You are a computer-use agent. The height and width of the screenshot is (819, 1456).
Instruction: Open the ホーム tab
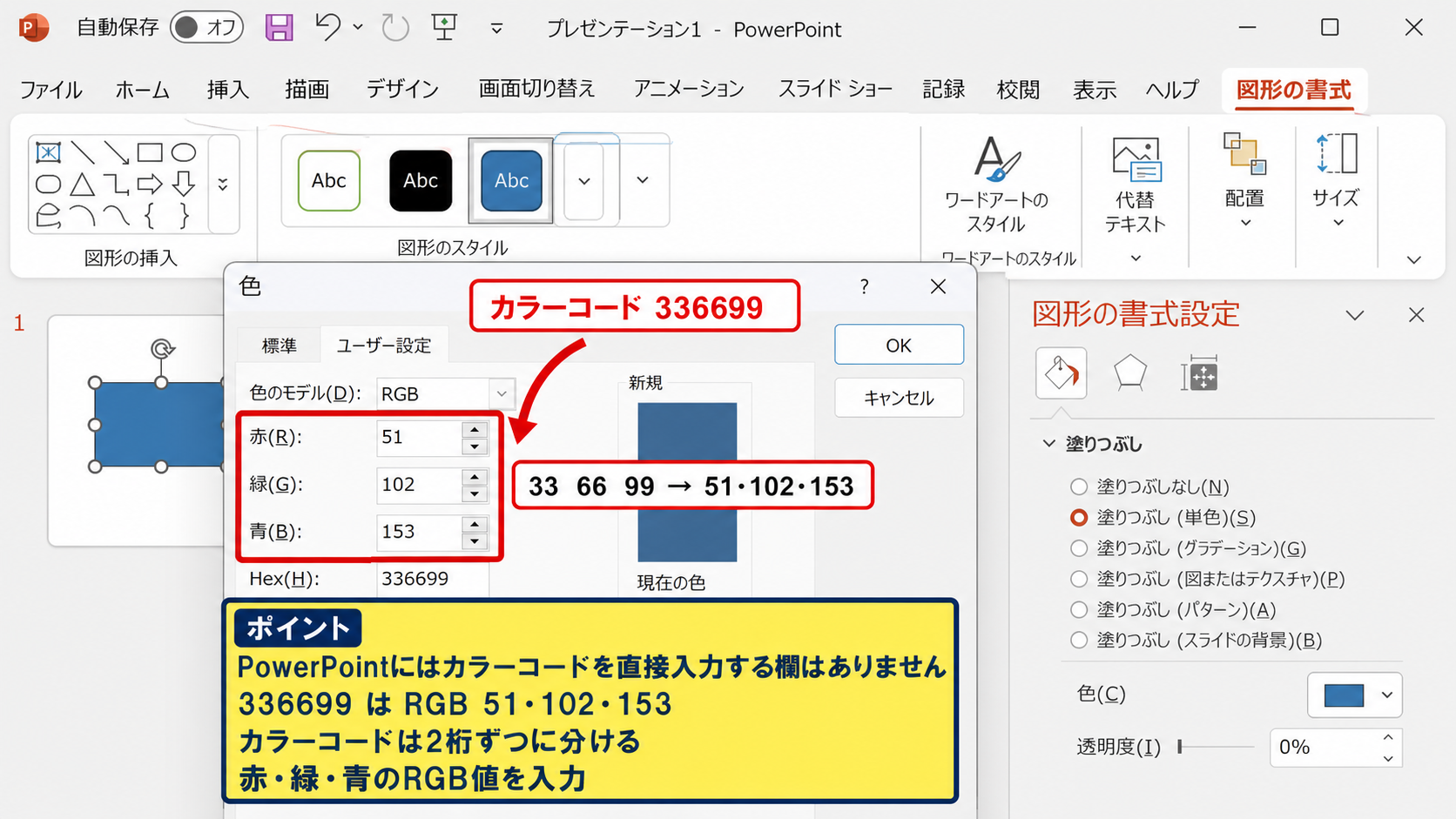pyautogui.click(x=142, y=90)
